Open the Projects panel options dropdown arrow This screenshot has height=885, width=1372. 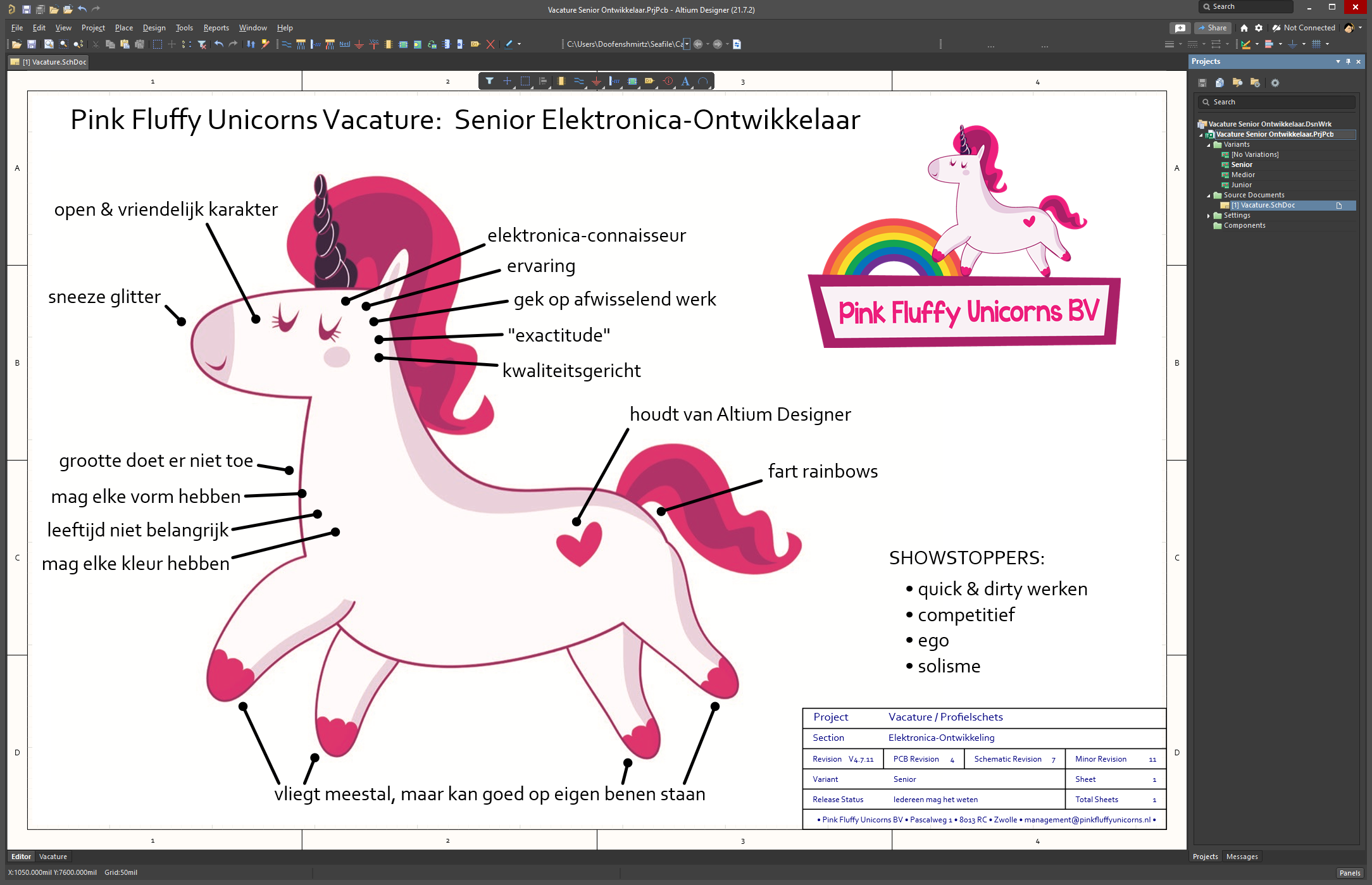[1338, 61]
